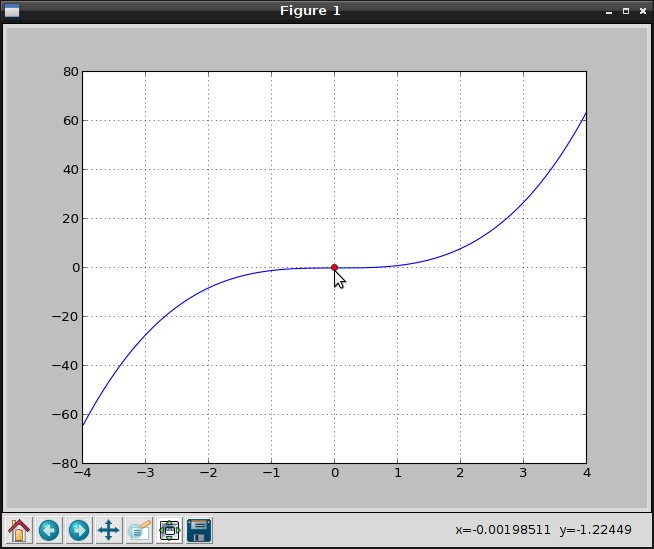Minimize the Figure 1 window
The width and height of the screenshot is (654, 549).
[608, 11]
